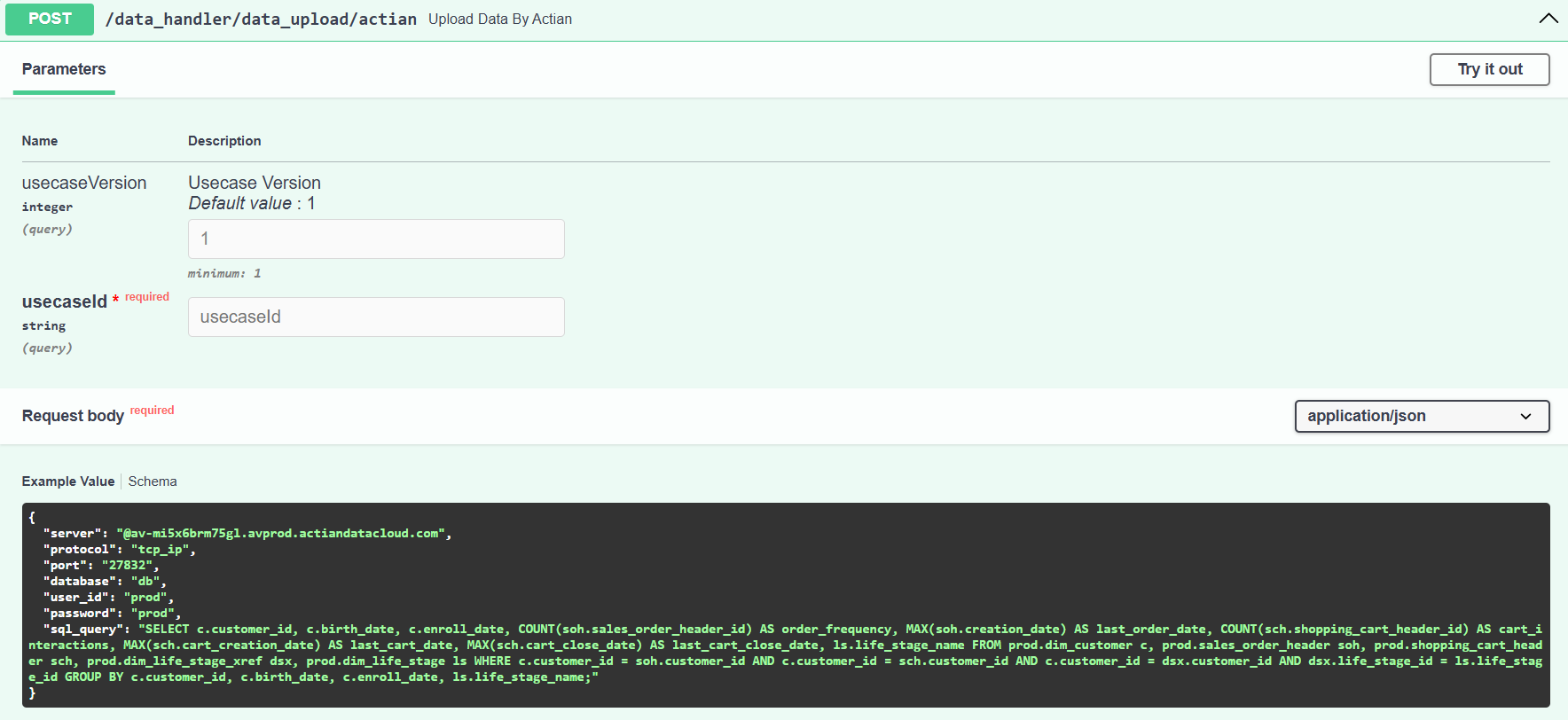
Task: Click the Upload Data By Actian summary
Action: (500, 20)
